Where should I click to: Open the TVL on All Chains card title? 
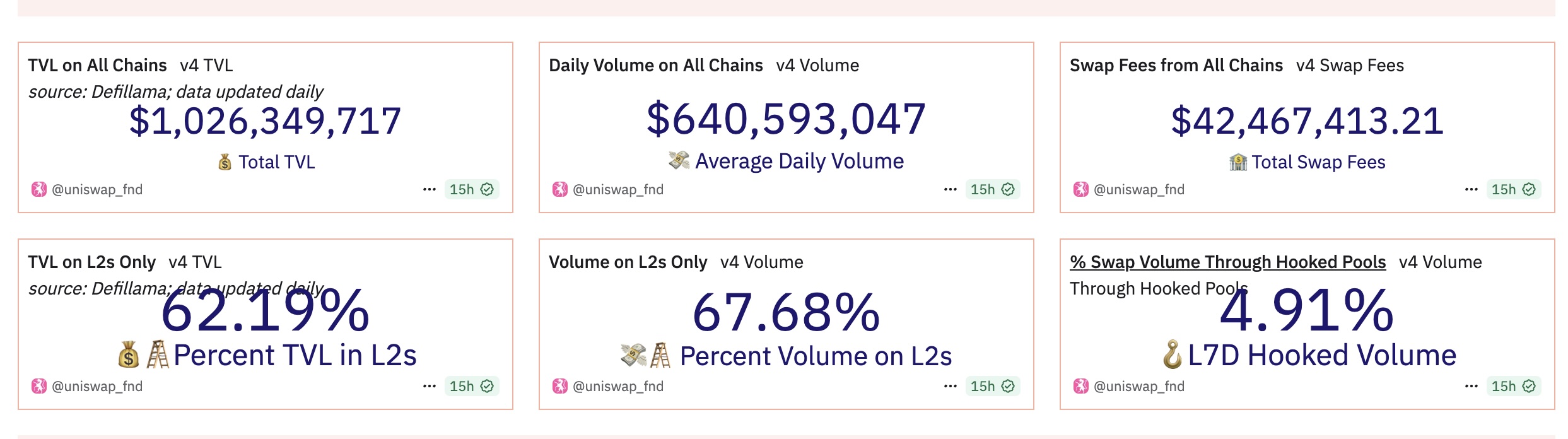tap(97, 66)
